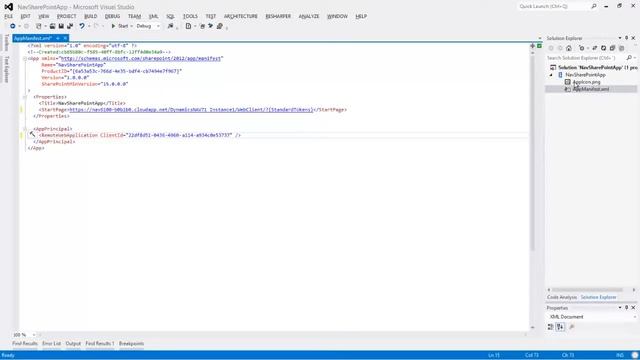Click the Find in Files toolbar icon
Viewport: 640px width, 360px height.
(x=171, y=26)
